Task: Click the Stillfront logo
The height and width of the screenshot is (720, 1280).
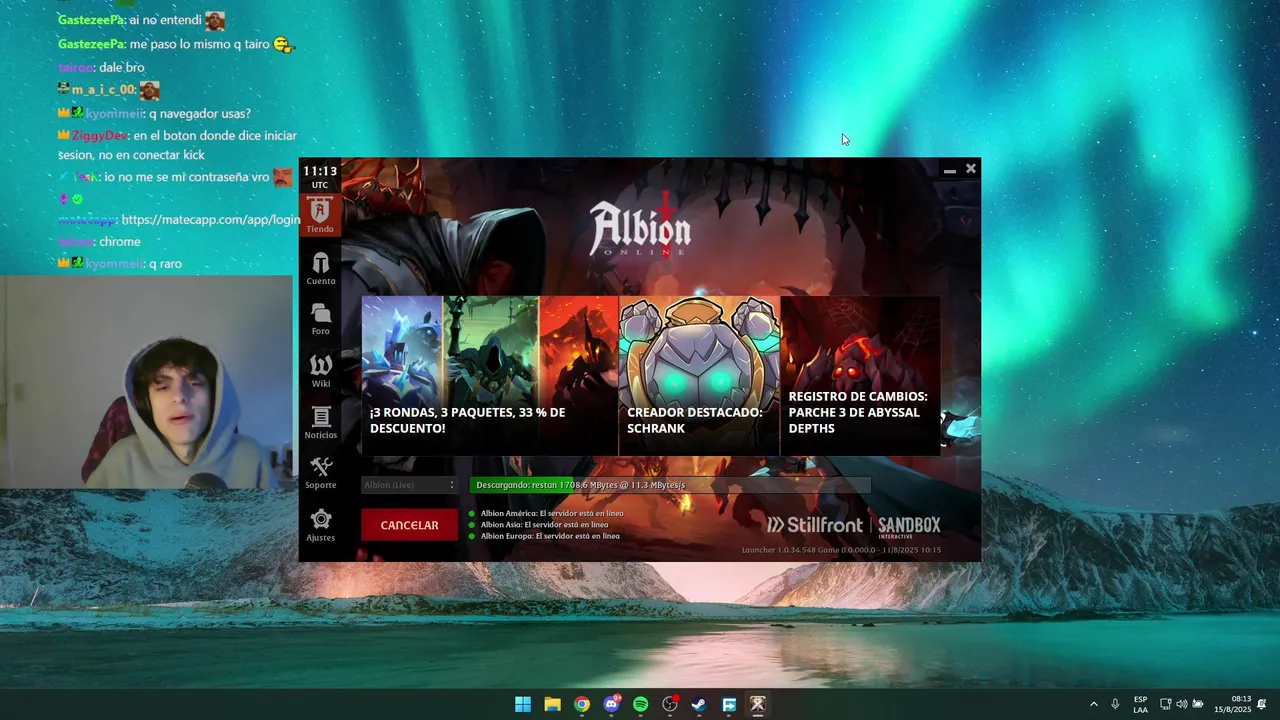Action: point(815,525)
